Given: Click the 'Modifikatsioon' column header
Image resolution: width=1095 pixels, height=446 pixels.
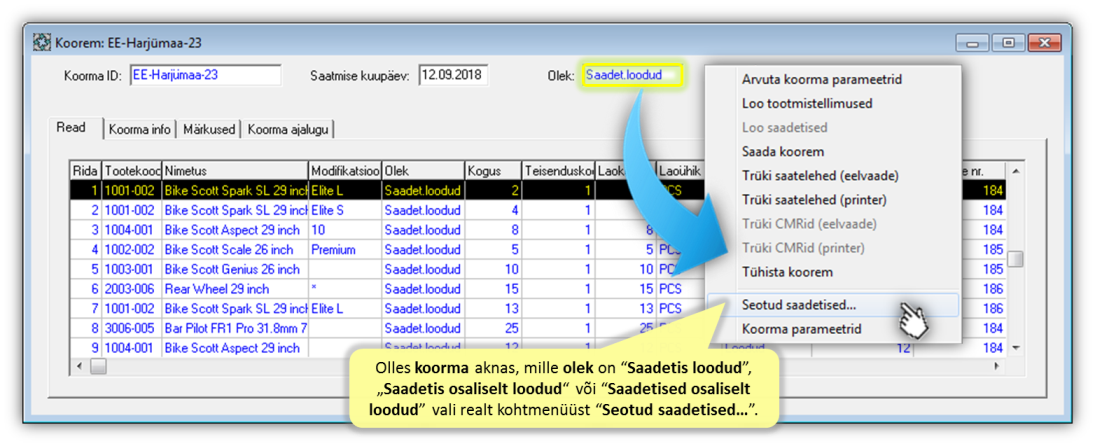Looking at the screenshot, I should pyautogui.click(x=346, y=171).
